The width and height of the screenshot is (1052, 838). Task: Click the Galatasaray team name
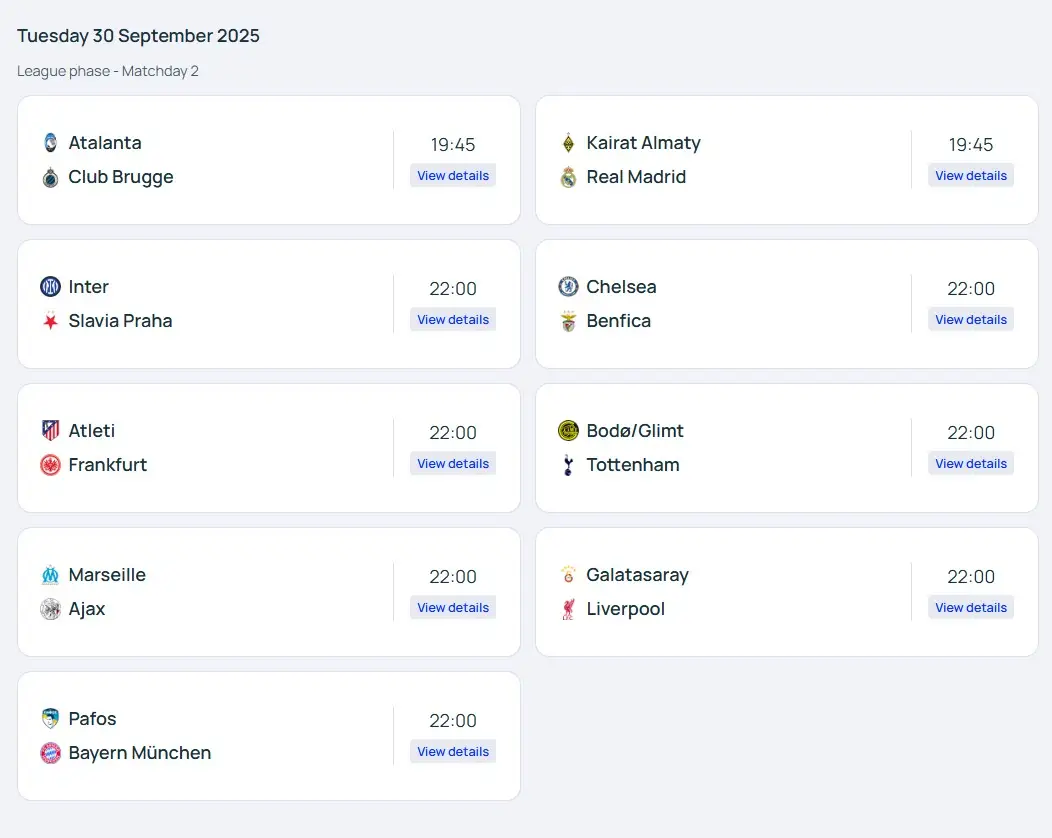pyautogui.click(x=637, y=575)
